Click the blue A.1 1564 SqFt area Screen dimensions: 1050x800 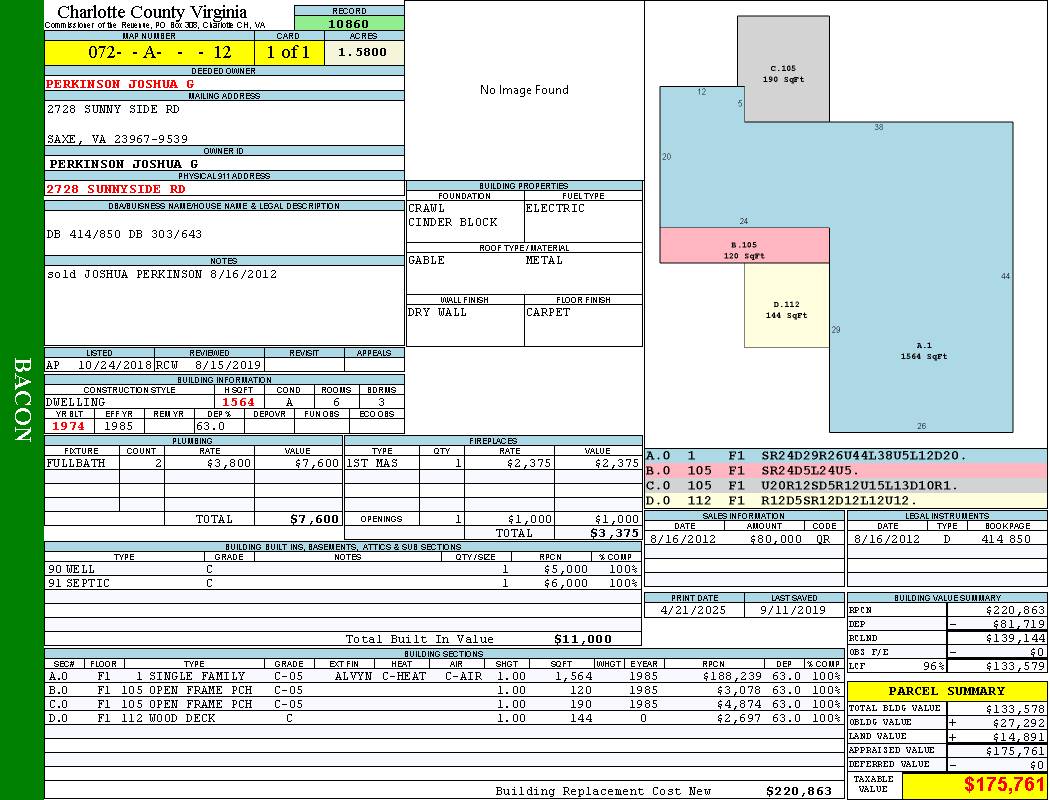pos(922,350)
